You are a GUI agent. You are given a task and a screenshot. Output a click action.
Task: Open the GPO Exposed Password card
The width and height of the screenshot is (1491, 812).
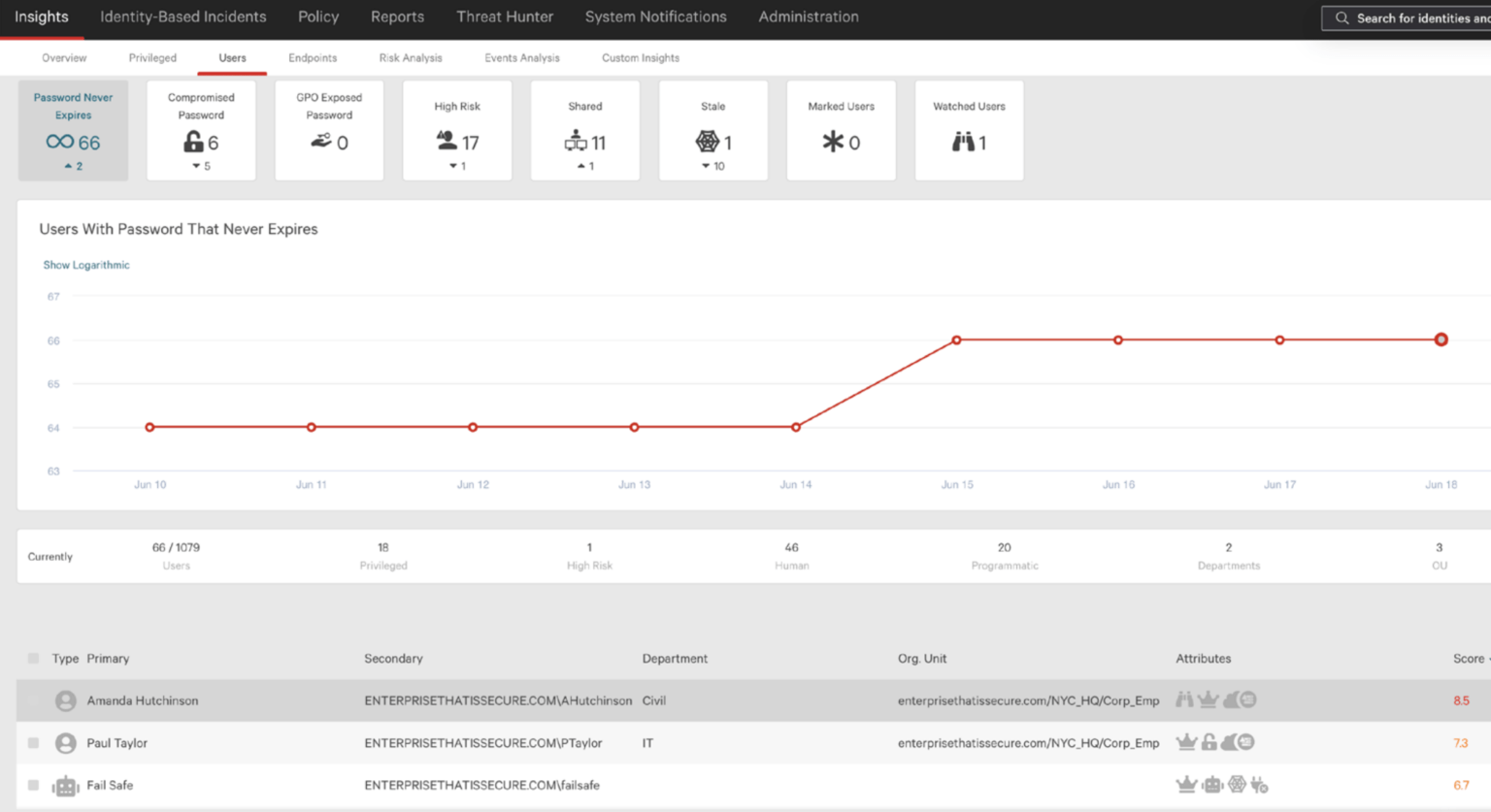point(328,130)
